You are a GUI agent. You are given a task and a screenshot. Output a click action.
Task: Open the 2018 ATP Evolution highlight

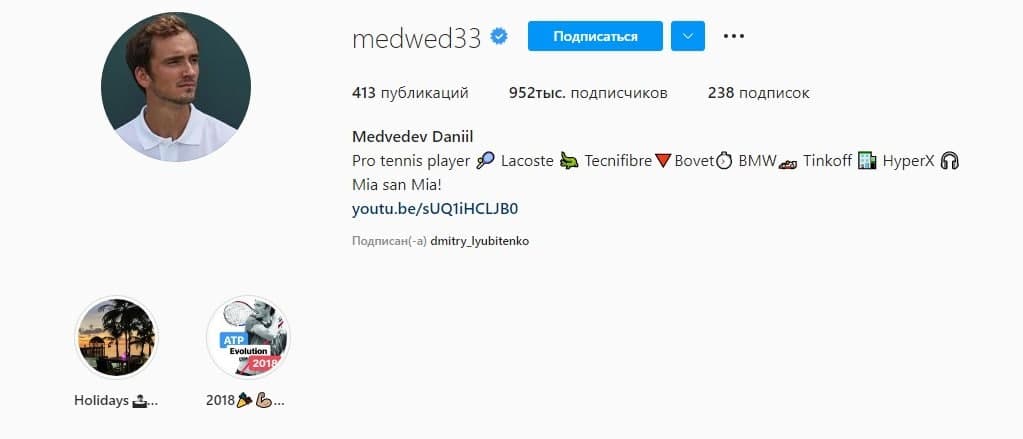click(248, 337)
